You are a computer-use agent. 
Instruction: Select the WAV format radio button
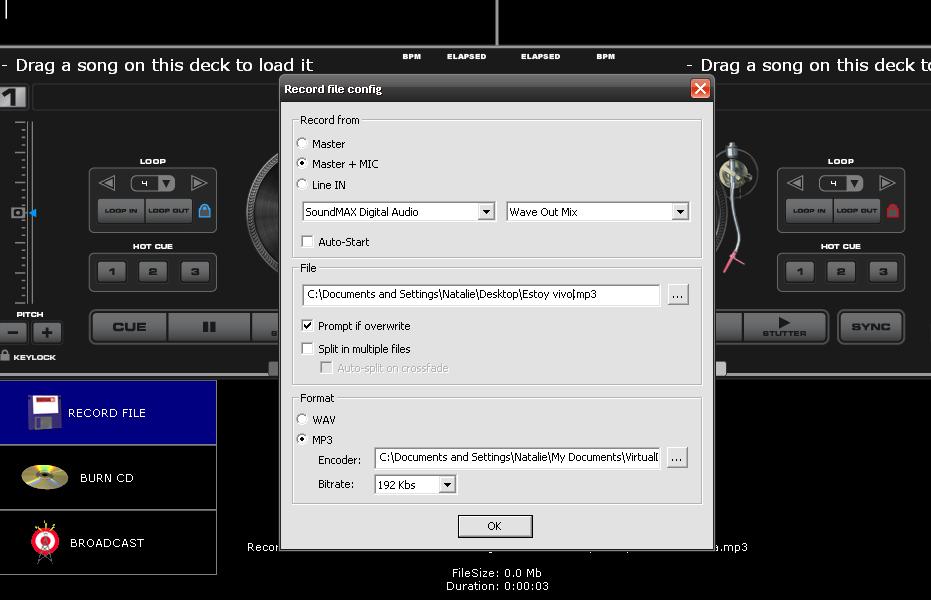click(302, 419)
